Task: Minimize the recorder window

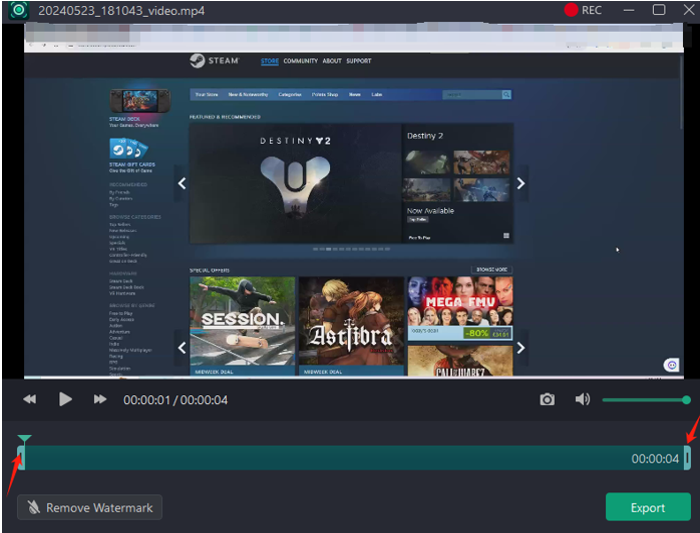Action: click(629, 10)
